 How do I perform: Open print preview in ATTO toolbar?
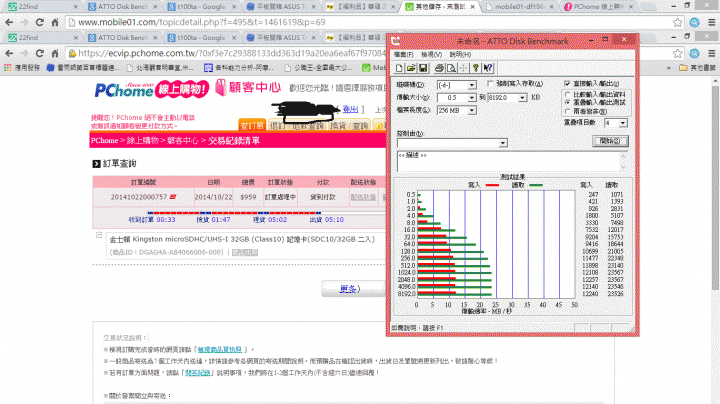point(451,68)
